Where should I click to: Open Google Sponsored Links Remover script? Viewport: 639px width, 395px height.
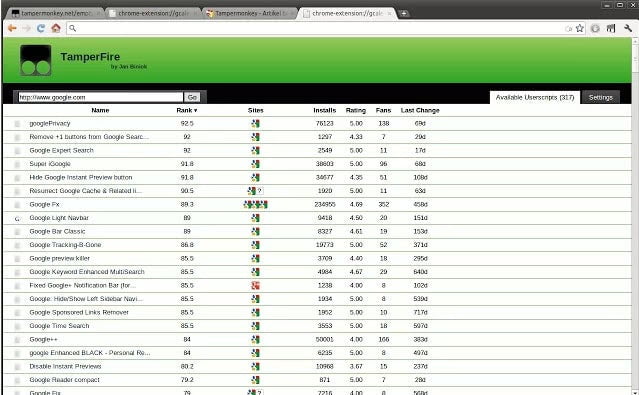tap(79, 312)
